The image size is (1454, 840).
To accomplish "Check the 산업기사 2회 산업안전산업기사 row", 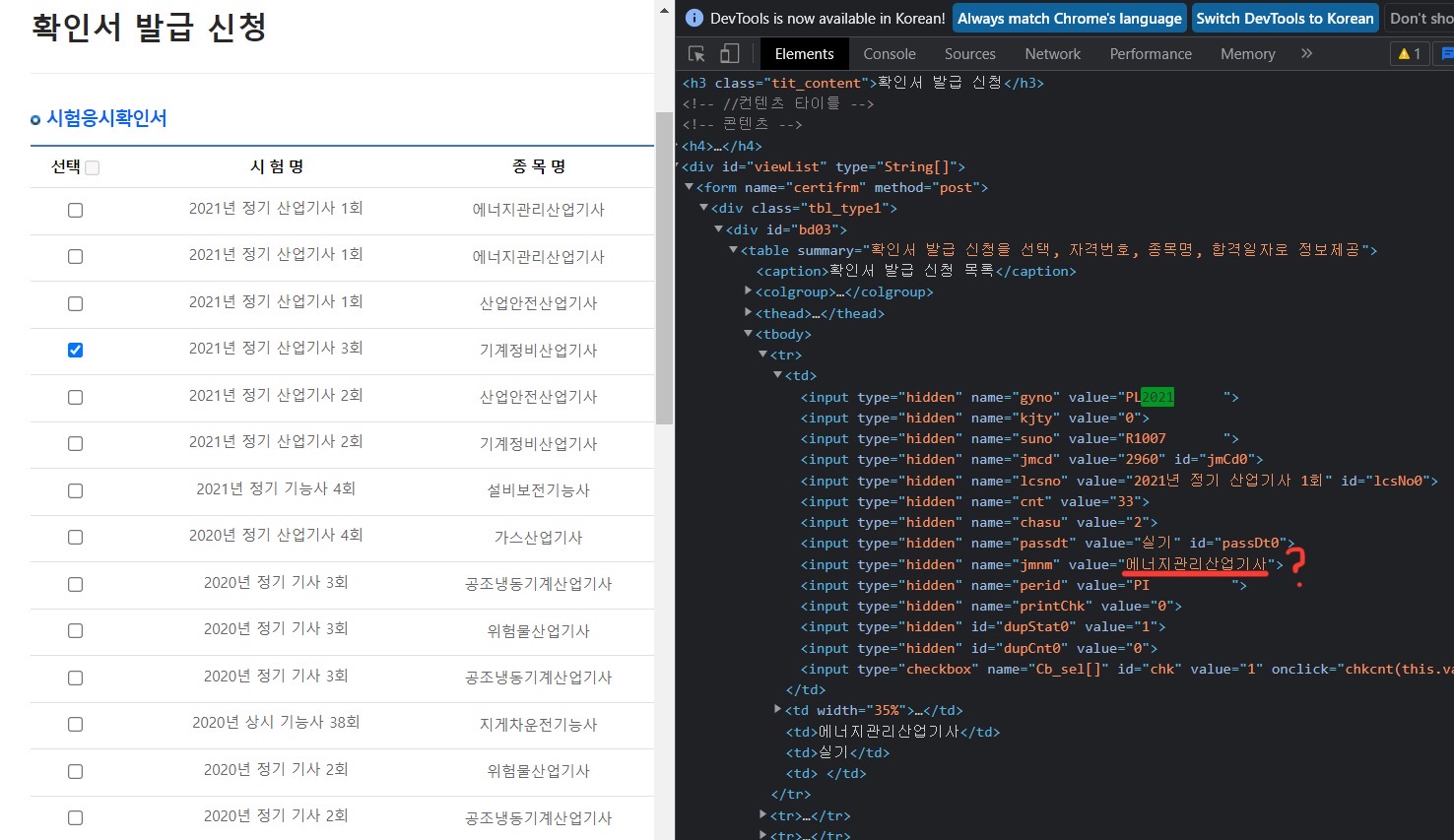I will coord(75,397).
